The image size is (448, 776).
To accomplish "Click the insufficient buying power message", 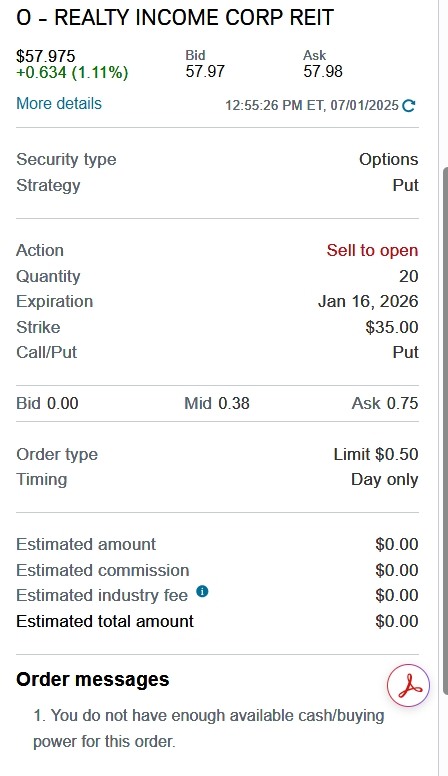I will pyautogui.click(x=209, y=728).
